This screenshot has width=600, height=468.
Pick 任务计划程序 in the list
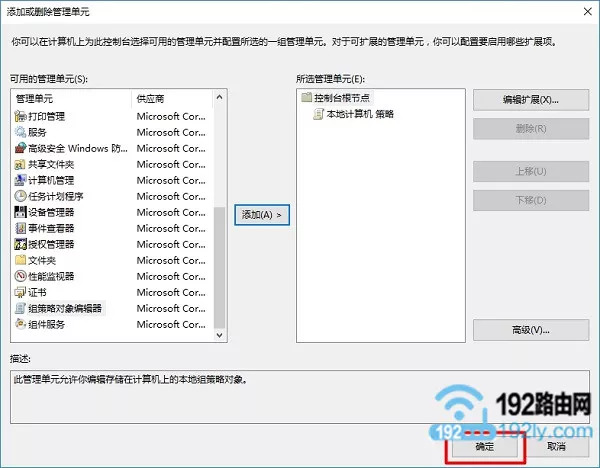[x=56, y=196]
